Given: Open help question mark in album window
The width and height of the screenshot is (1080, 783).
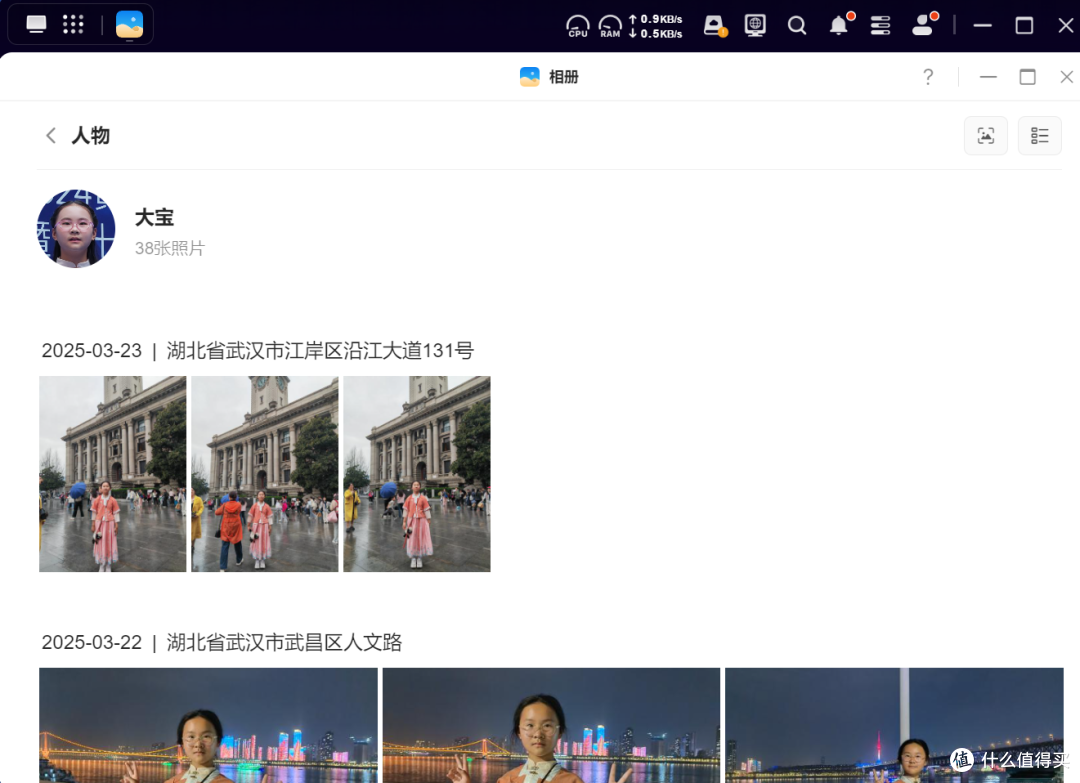Looking at the screenshot, I should point(928,76).
